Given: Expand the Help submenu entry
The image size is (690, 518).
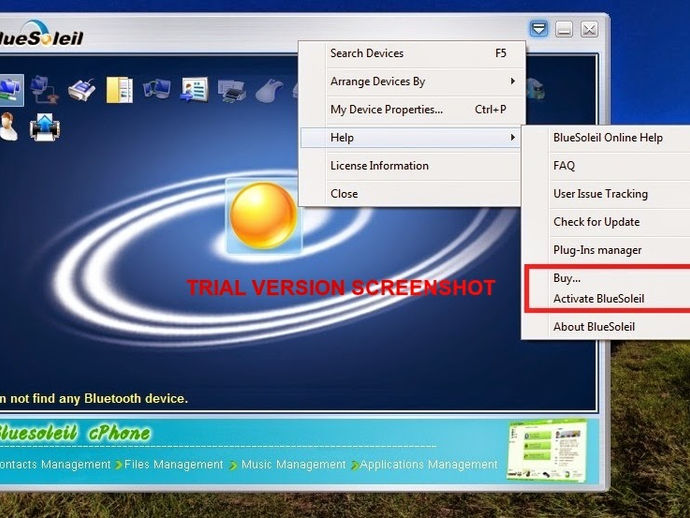Looking at the screenshot, I should [x=410, y=138].
